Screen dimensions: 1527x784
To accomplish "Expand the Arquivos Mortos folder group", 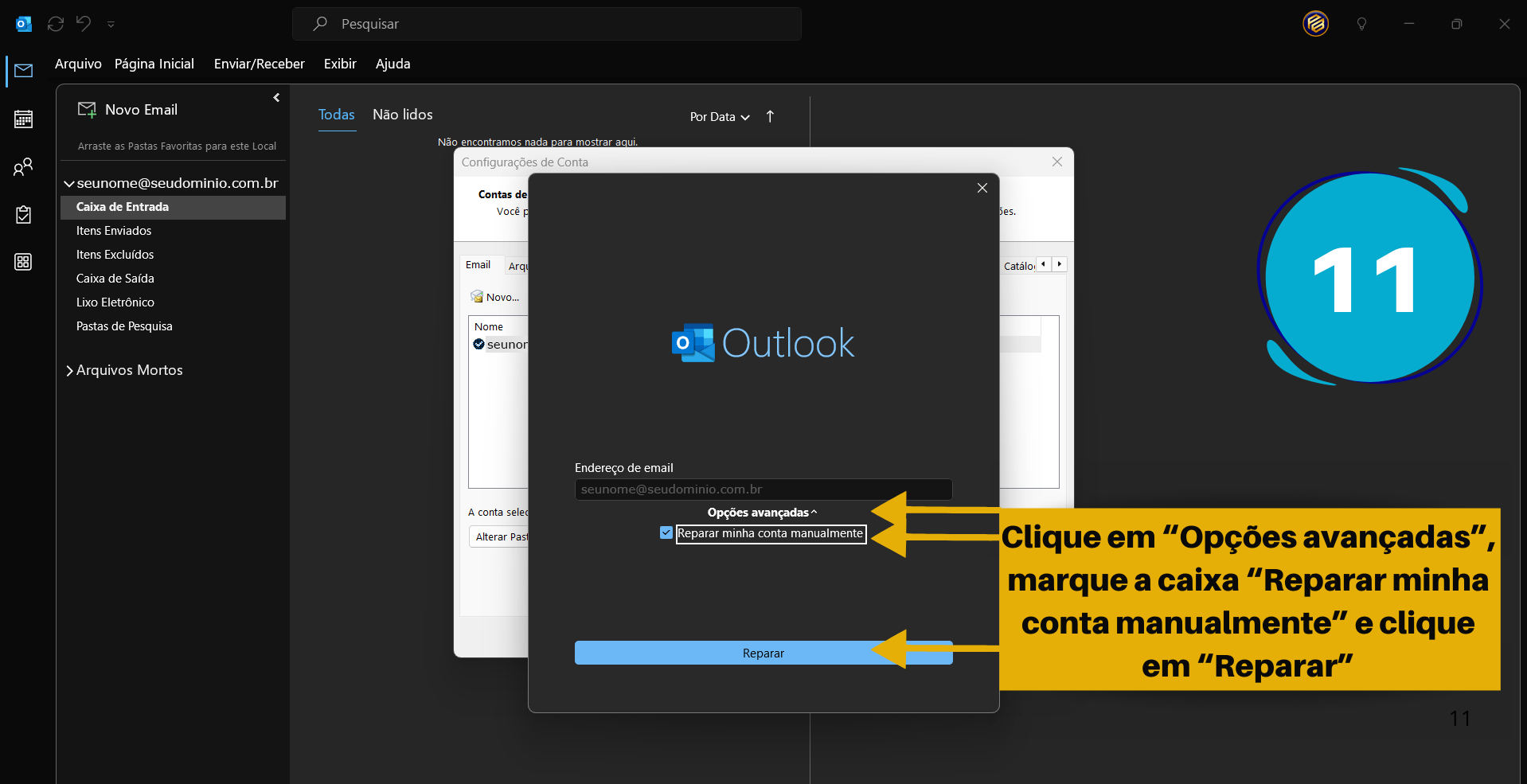I will click(69, 370).
